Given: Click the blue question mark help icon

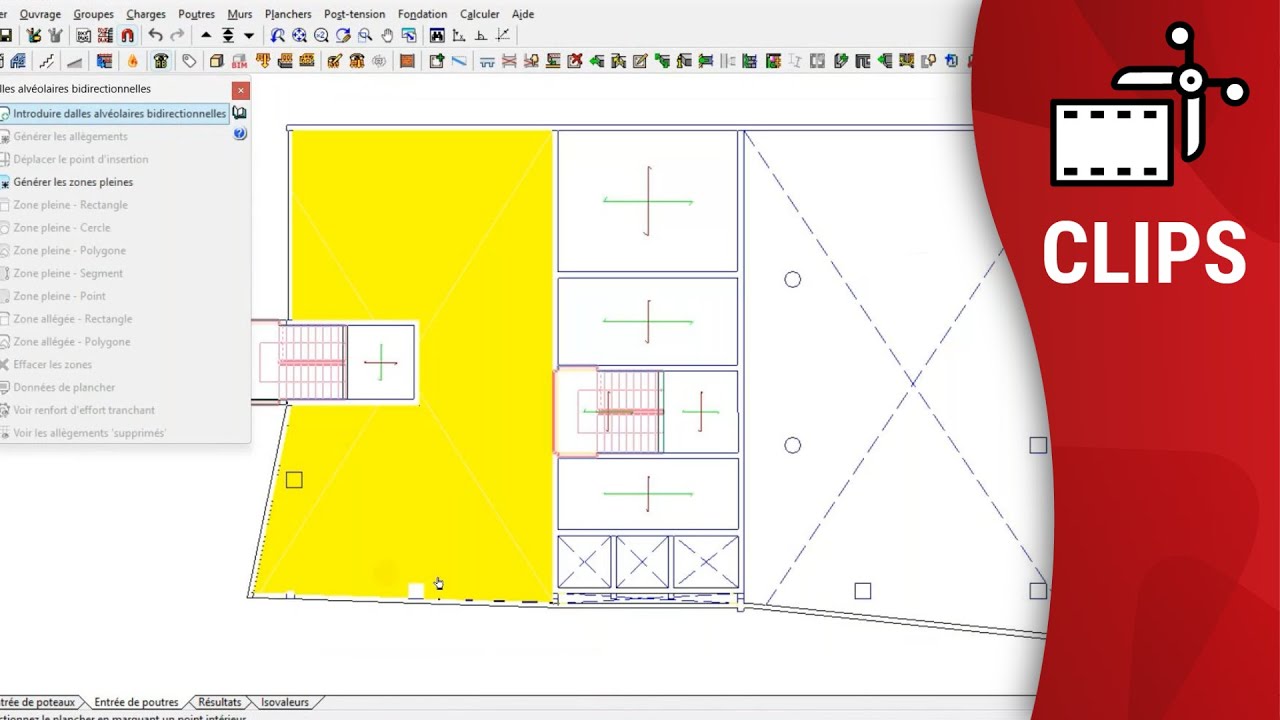Looking at the screenshot, I should (240, 133).
